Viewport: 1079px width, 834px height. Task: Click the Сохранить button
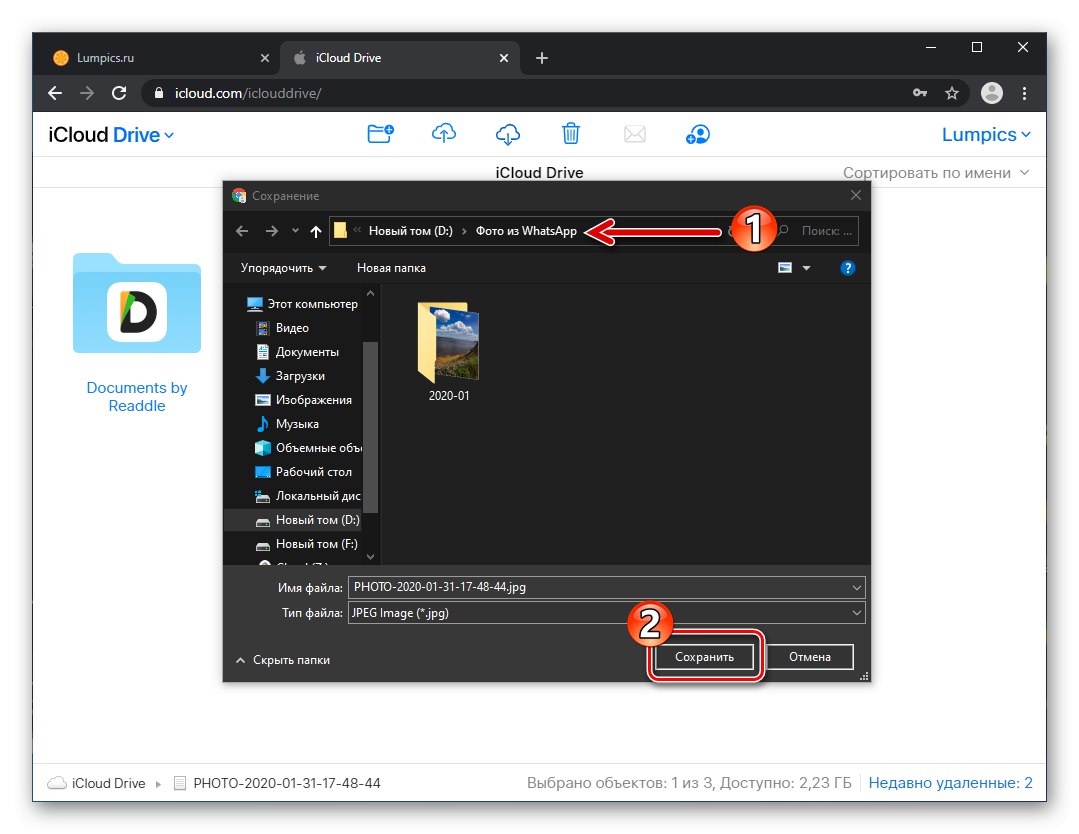pos(705,657)
